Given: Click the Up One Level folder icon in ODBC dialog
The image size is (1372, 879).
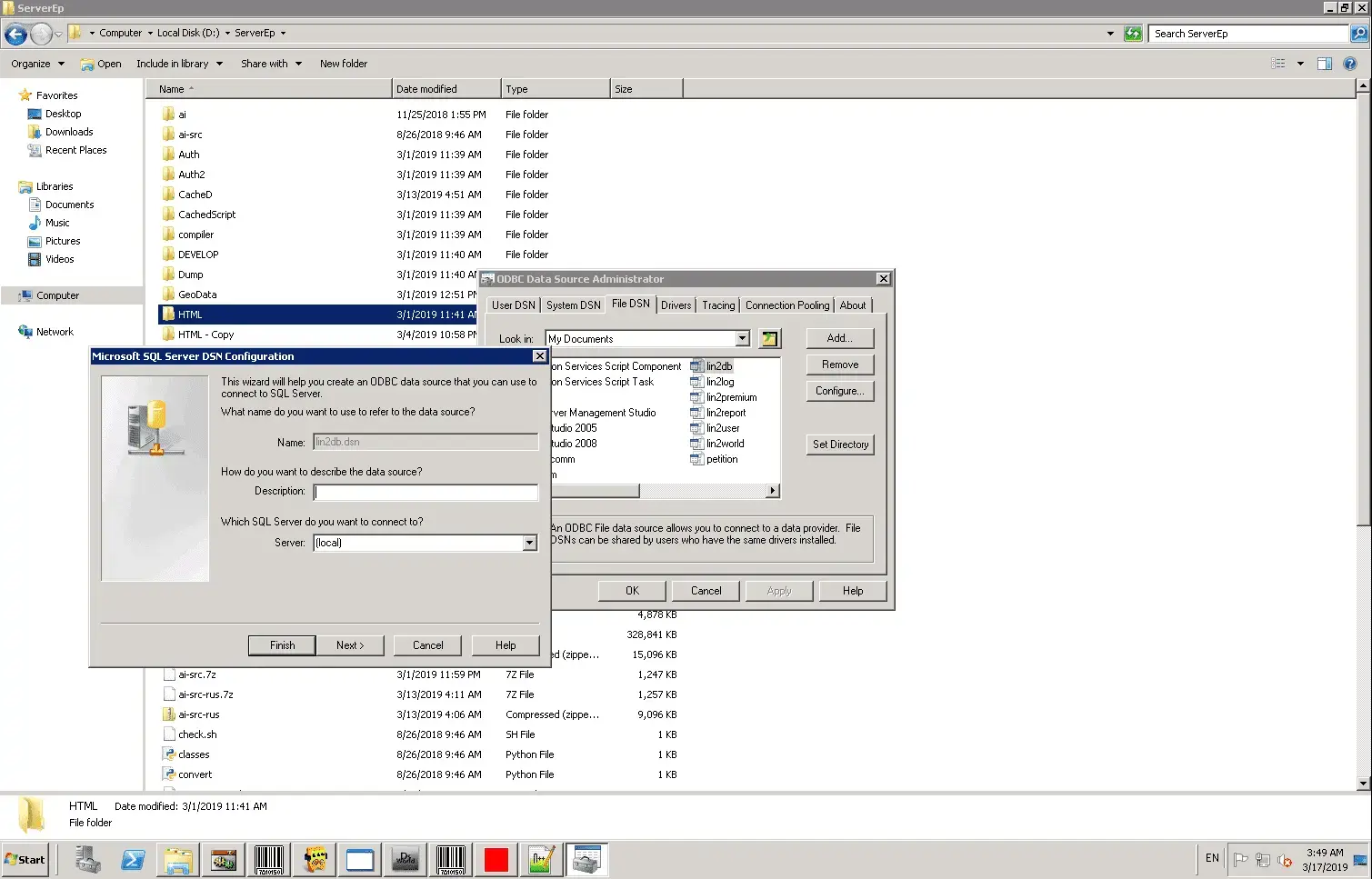Looking at the screenshot, I should (769, 339).
